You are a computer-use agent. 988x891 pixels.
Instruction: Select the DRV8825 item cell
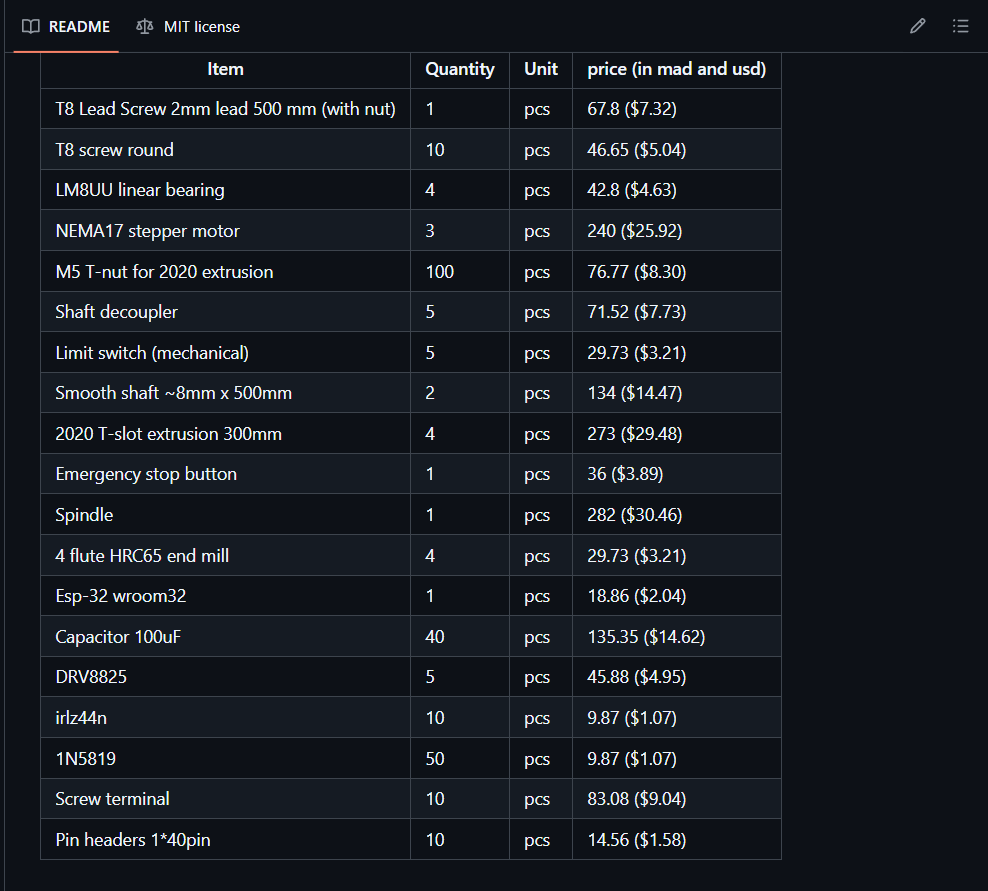tap(91, 677)
